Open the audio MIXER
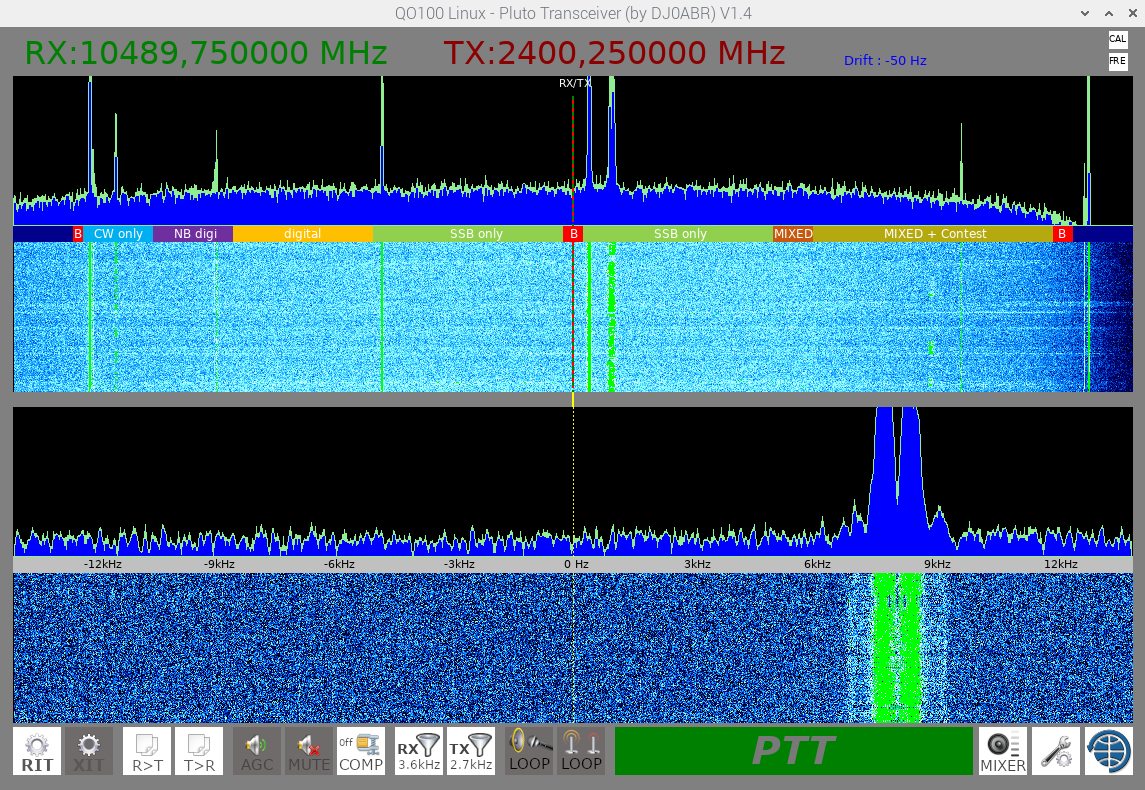This screenshot has width=1145, height=790. (x=1003, y=751)
